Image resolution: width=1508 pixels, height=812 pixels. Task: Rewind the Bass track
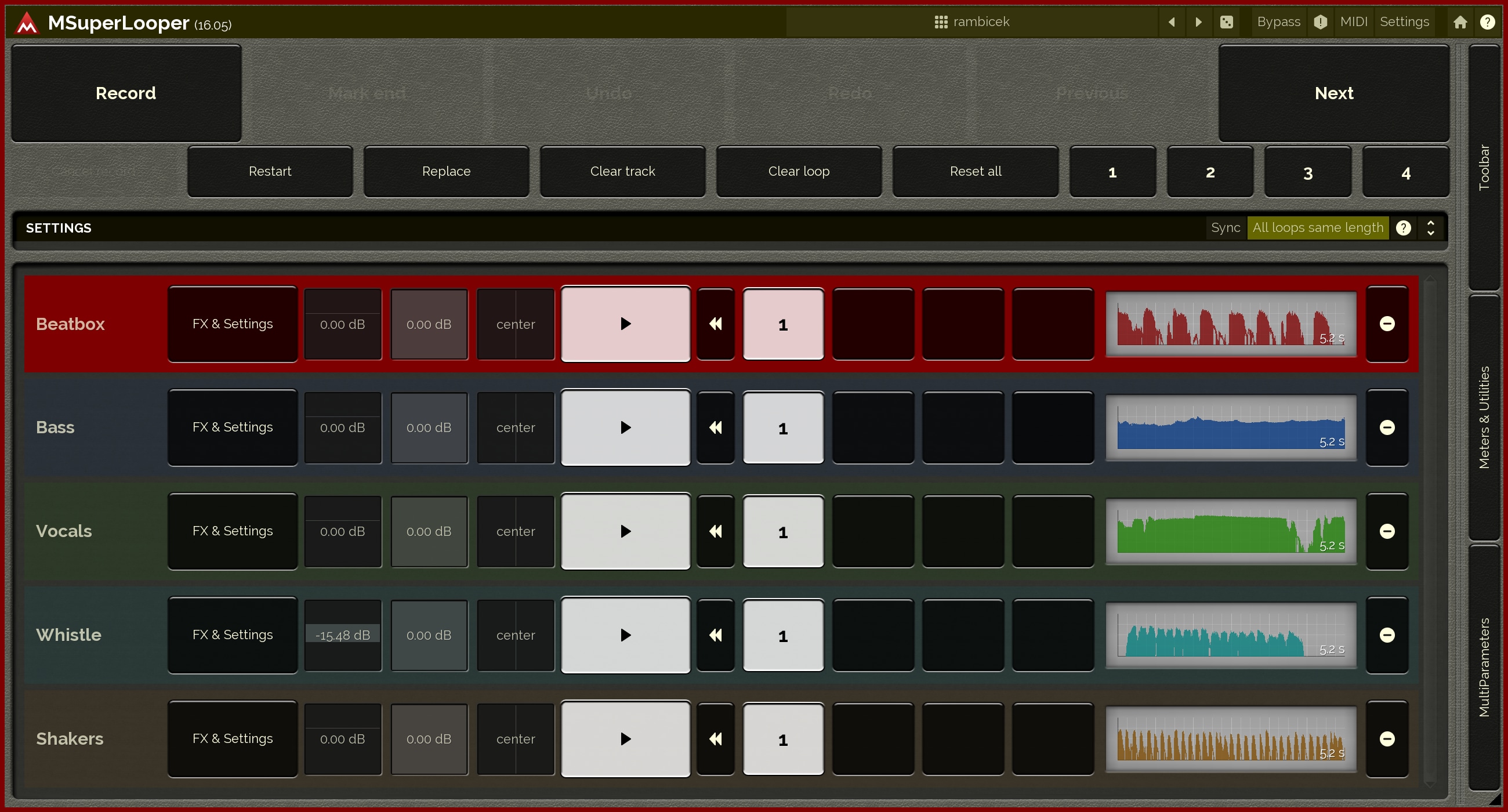pyautogui.click(x=715, y=427)
